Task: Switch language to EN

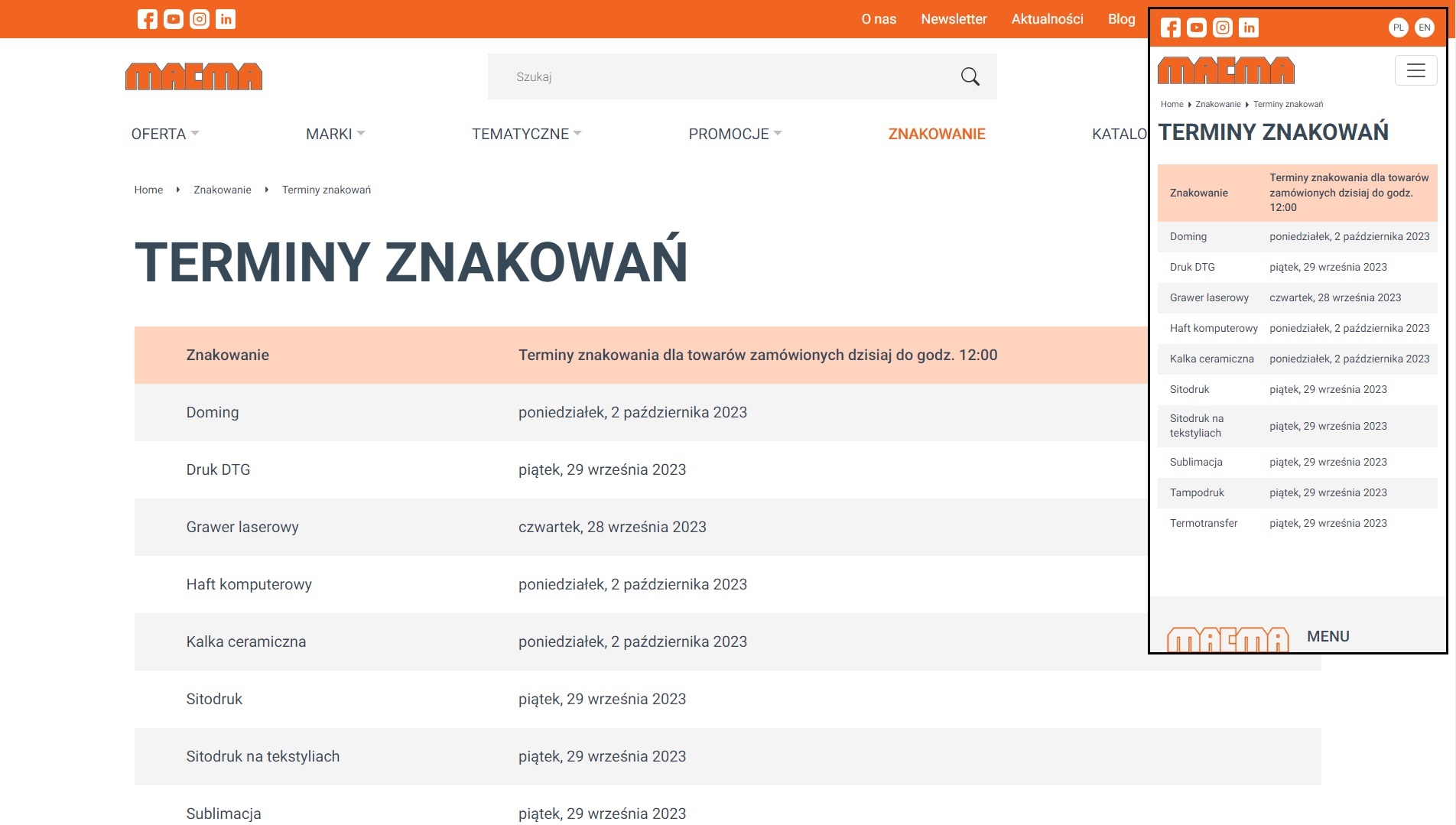Action: [1424, 28]
